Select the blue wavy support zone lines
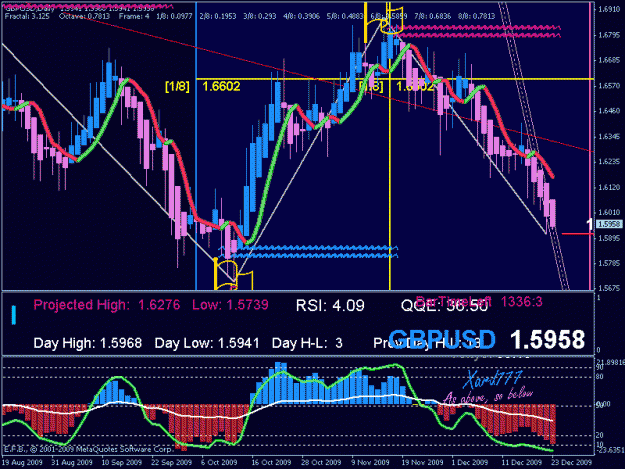Viewport: 625px width, 469px height. point(309,252)
